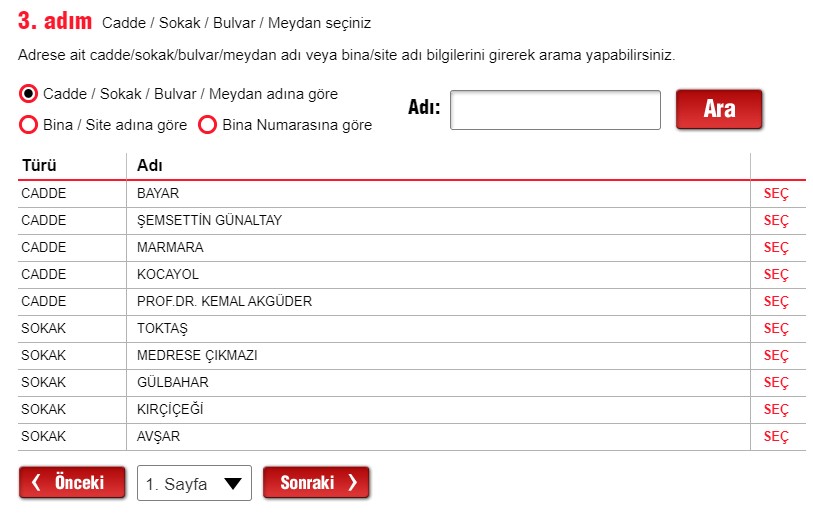Select TOKTAŞ sokak using SEÇ
Viewport: 813px width, 520px height.
tap(776, 329)
